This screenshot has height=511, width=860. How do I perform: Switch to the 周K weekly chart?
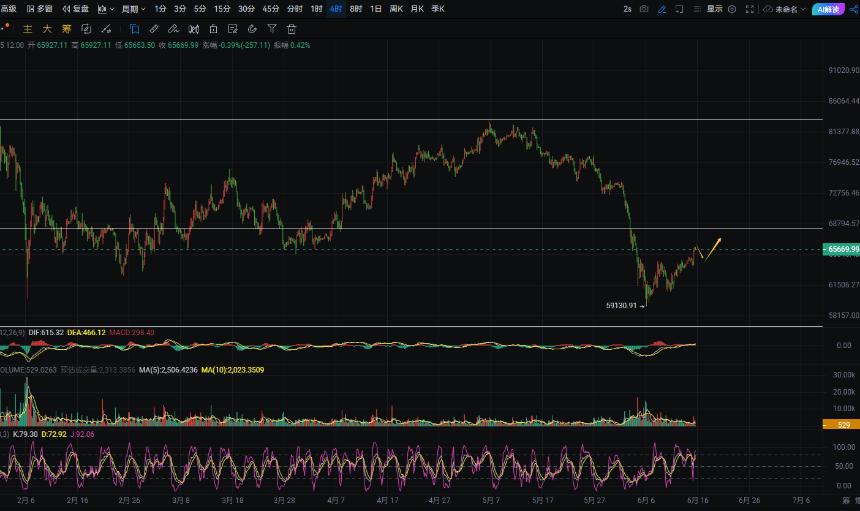[396, 9]
